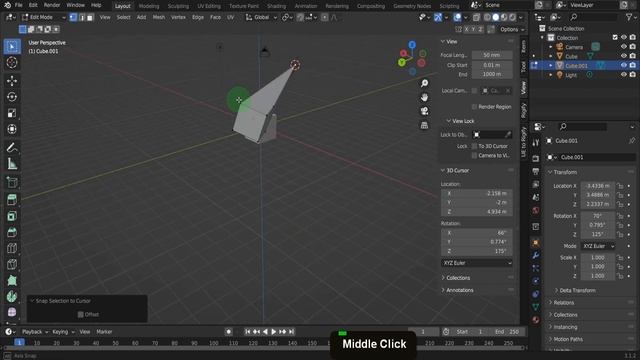The image size is (640, 360).
Task: Toggle visibility of Cube in outliner
Action: click(624, 56)
